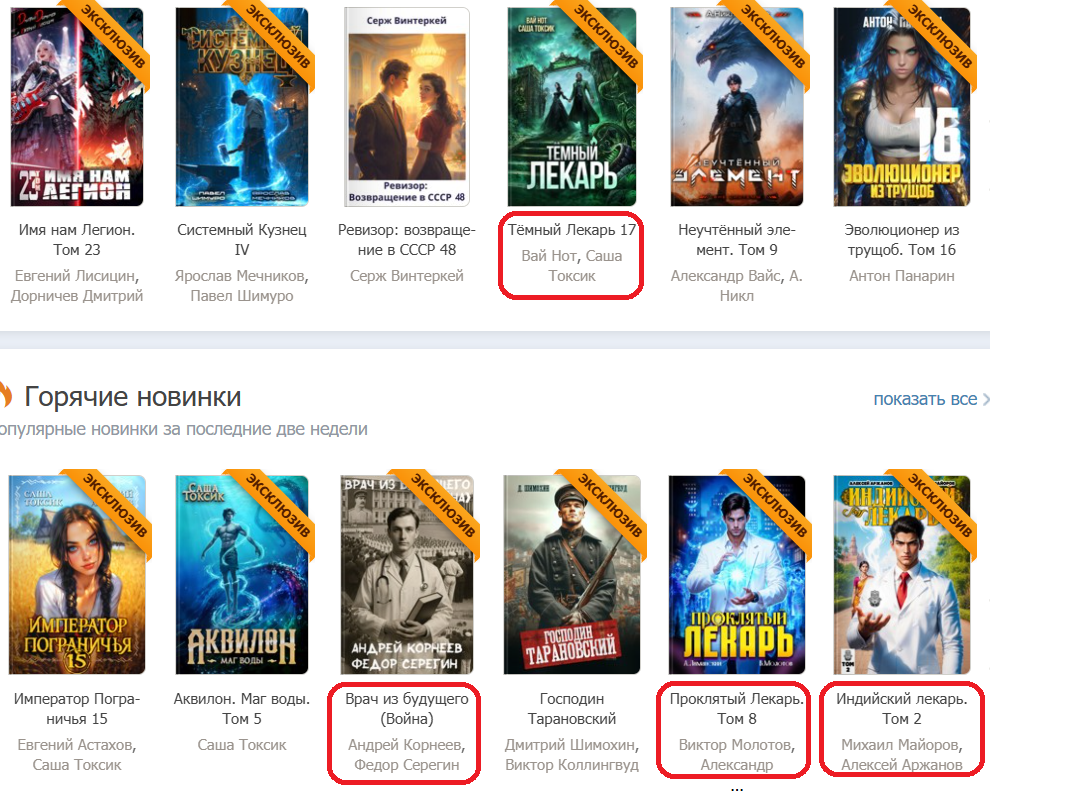Open author link Антон Панарин
The image size is (1071, 794).
click(x=902, y=276)
